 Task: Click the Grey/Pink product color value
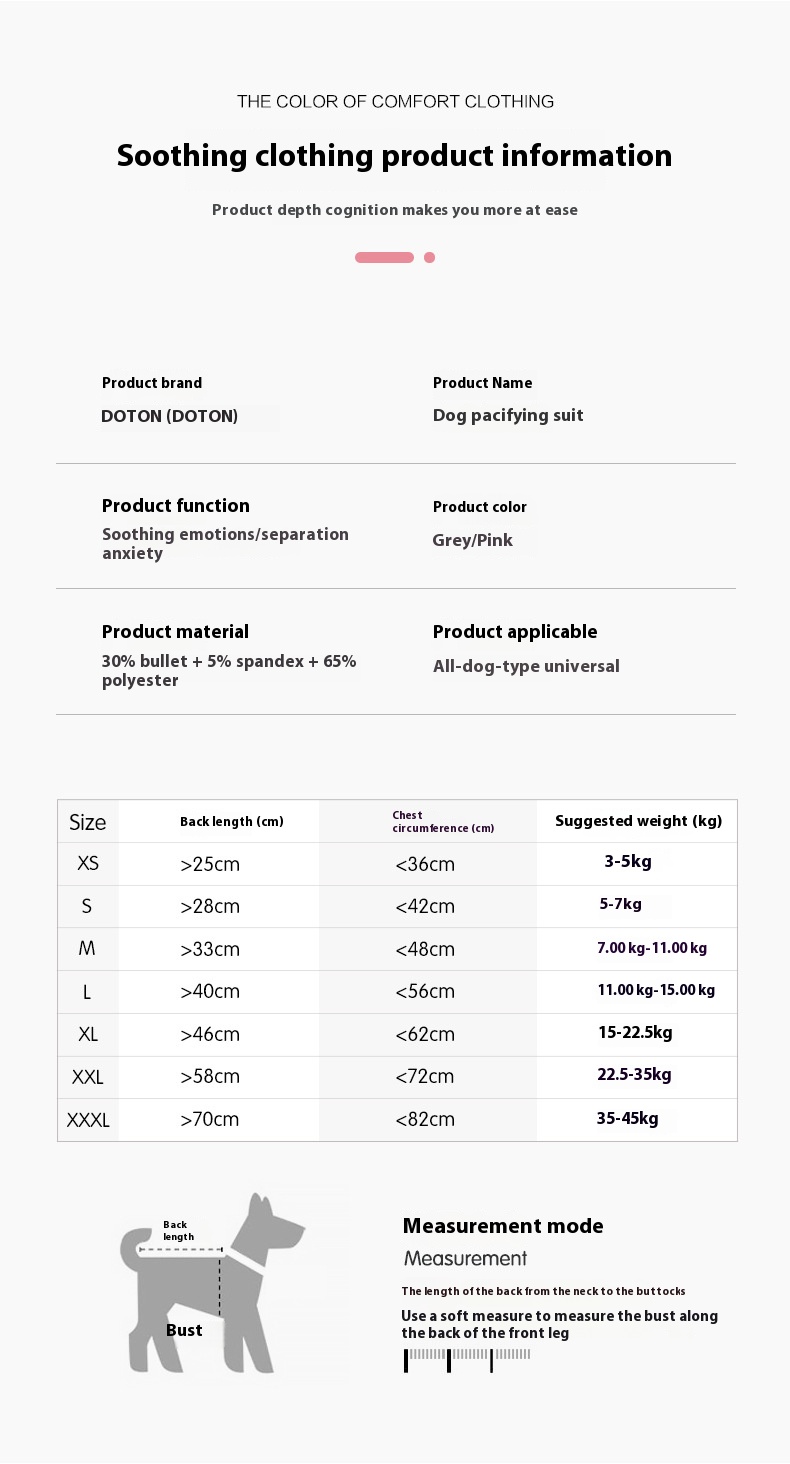pos(472,540)
